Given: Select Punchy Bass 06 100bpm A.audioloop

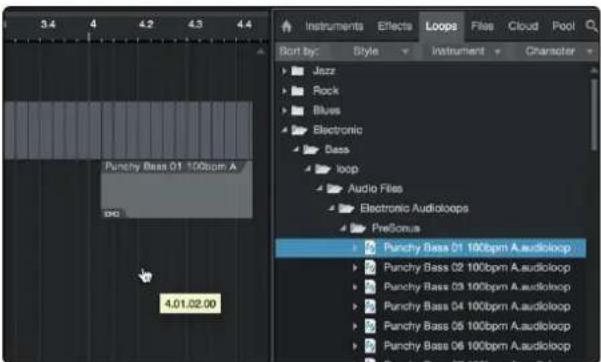Looking at the screenshot, I should click(477, 346).
